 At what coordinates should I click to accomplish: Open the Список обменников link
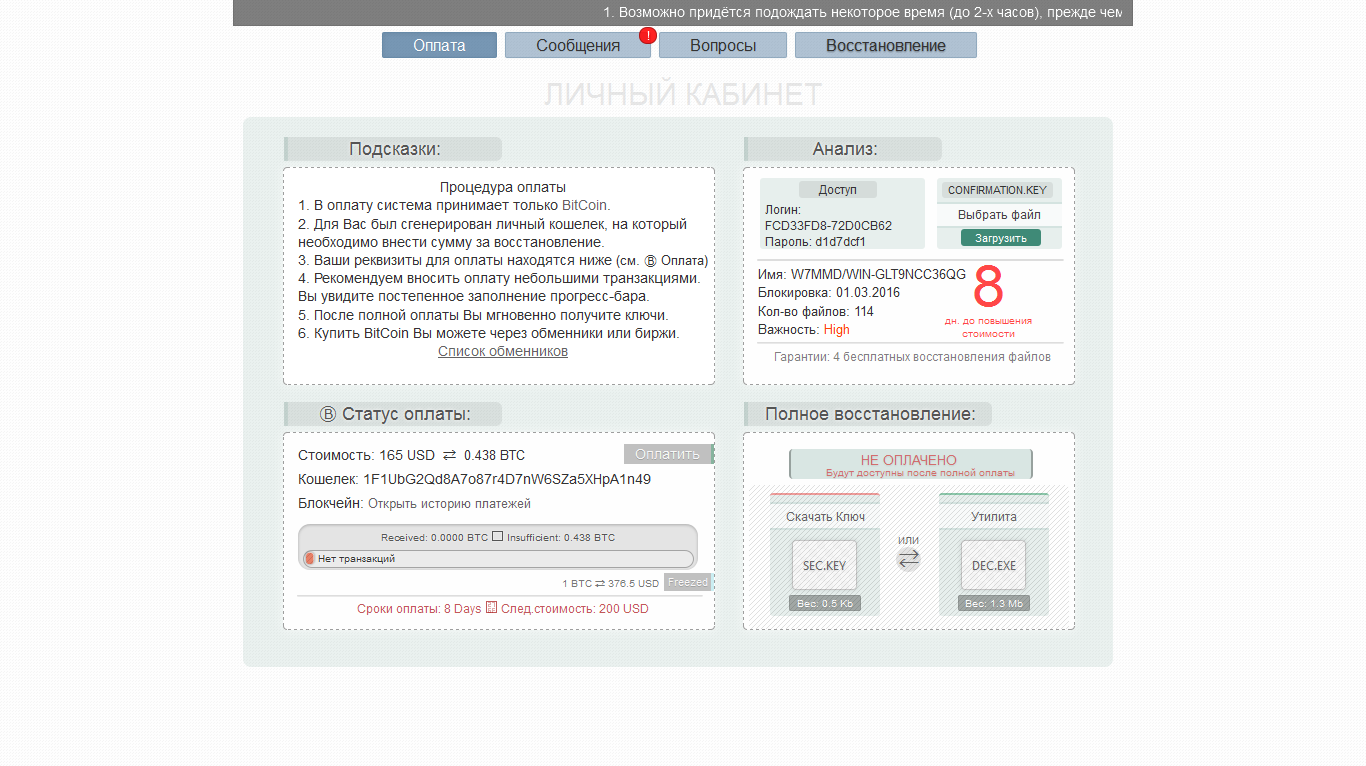(502, 351)
